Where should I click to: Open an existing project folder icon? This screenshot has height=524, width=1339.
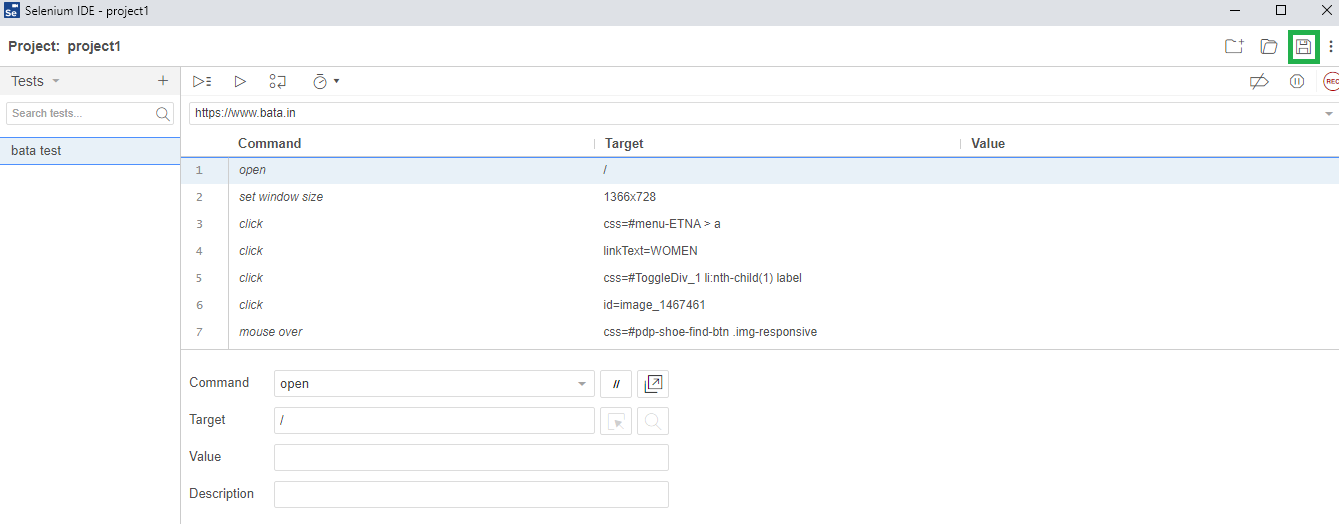click(1269, 46)
